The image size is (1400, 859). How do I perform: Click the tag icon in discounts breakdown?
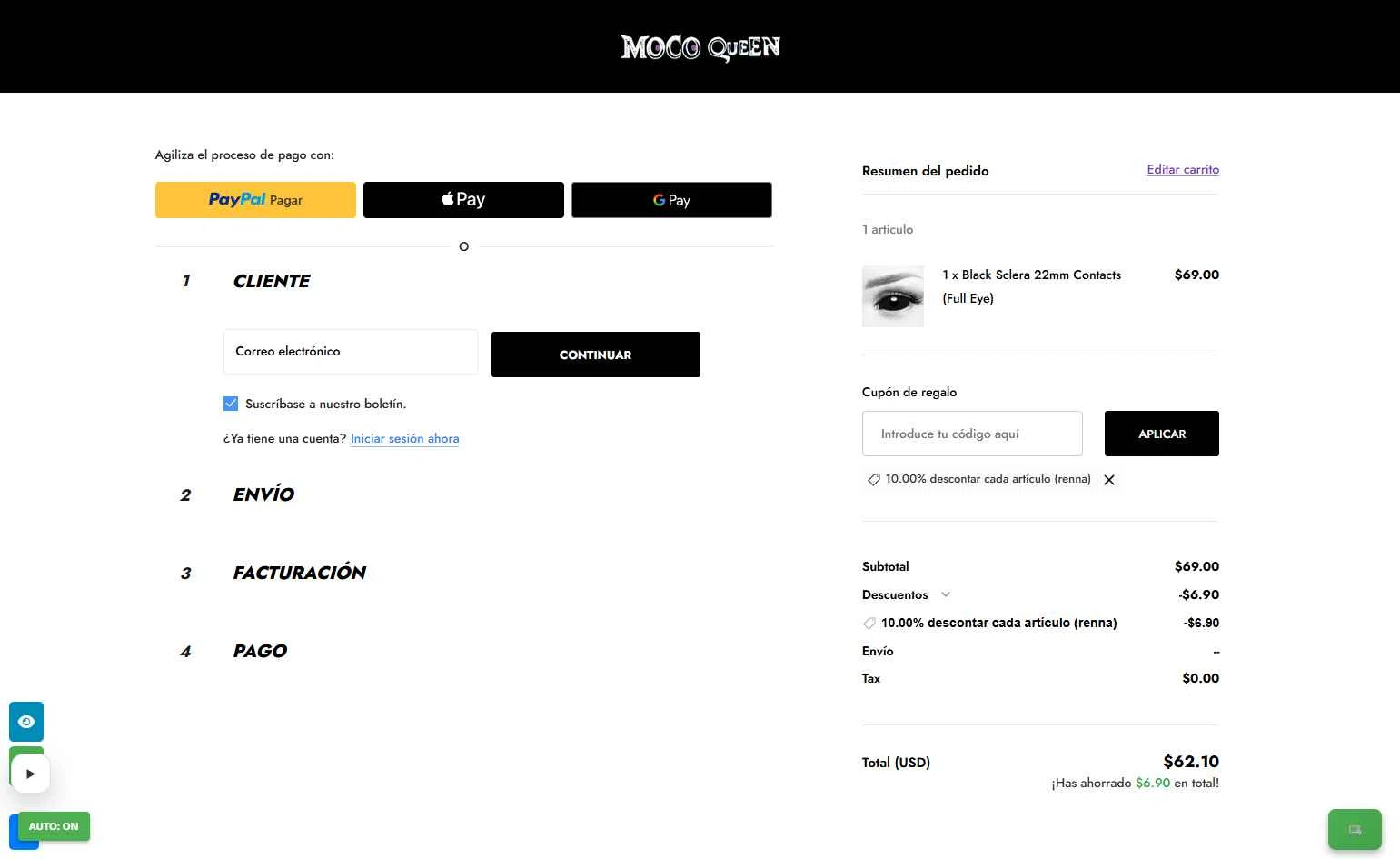point(869,624)
